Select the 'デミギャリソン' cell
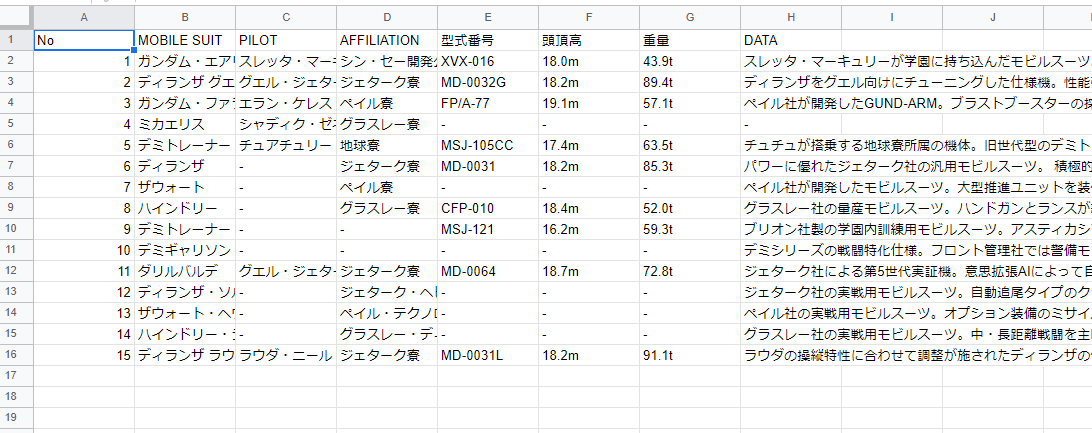 (x=185, y=250)
